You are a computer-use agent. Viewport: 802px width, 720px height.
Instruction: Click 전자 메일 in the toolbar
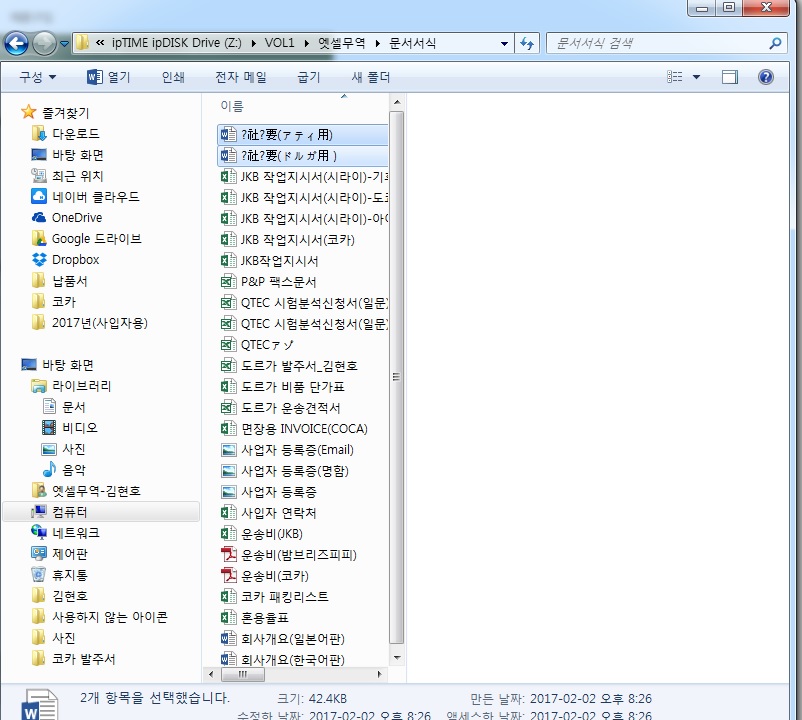click(x=241, y=77)
